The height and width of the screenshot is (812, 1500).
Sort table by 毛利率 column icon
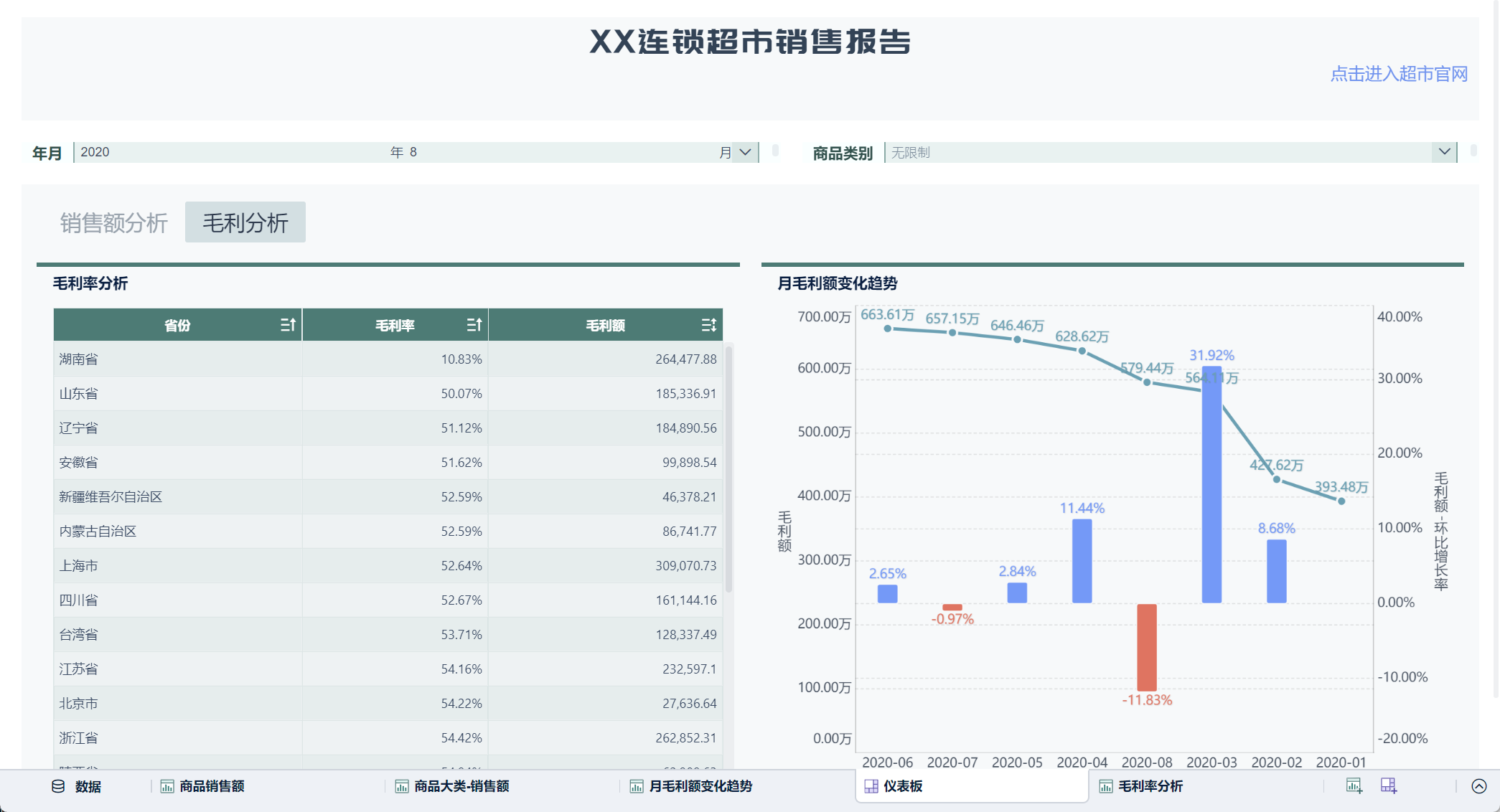pyautogui.click(x=474, y=325)
